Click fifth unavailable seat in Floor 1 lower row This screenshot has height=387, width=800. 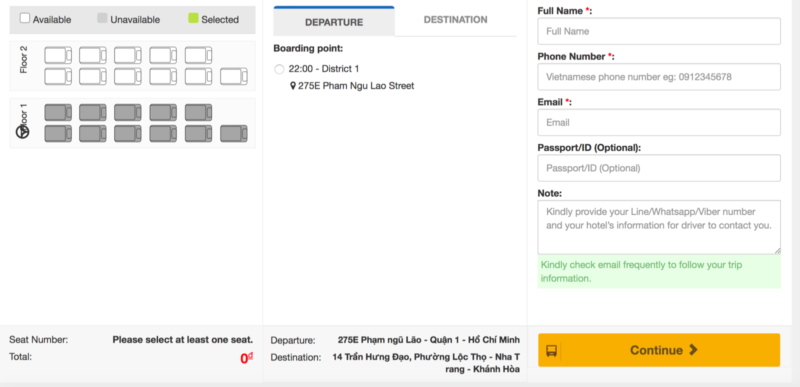click(x=198, y=134)
